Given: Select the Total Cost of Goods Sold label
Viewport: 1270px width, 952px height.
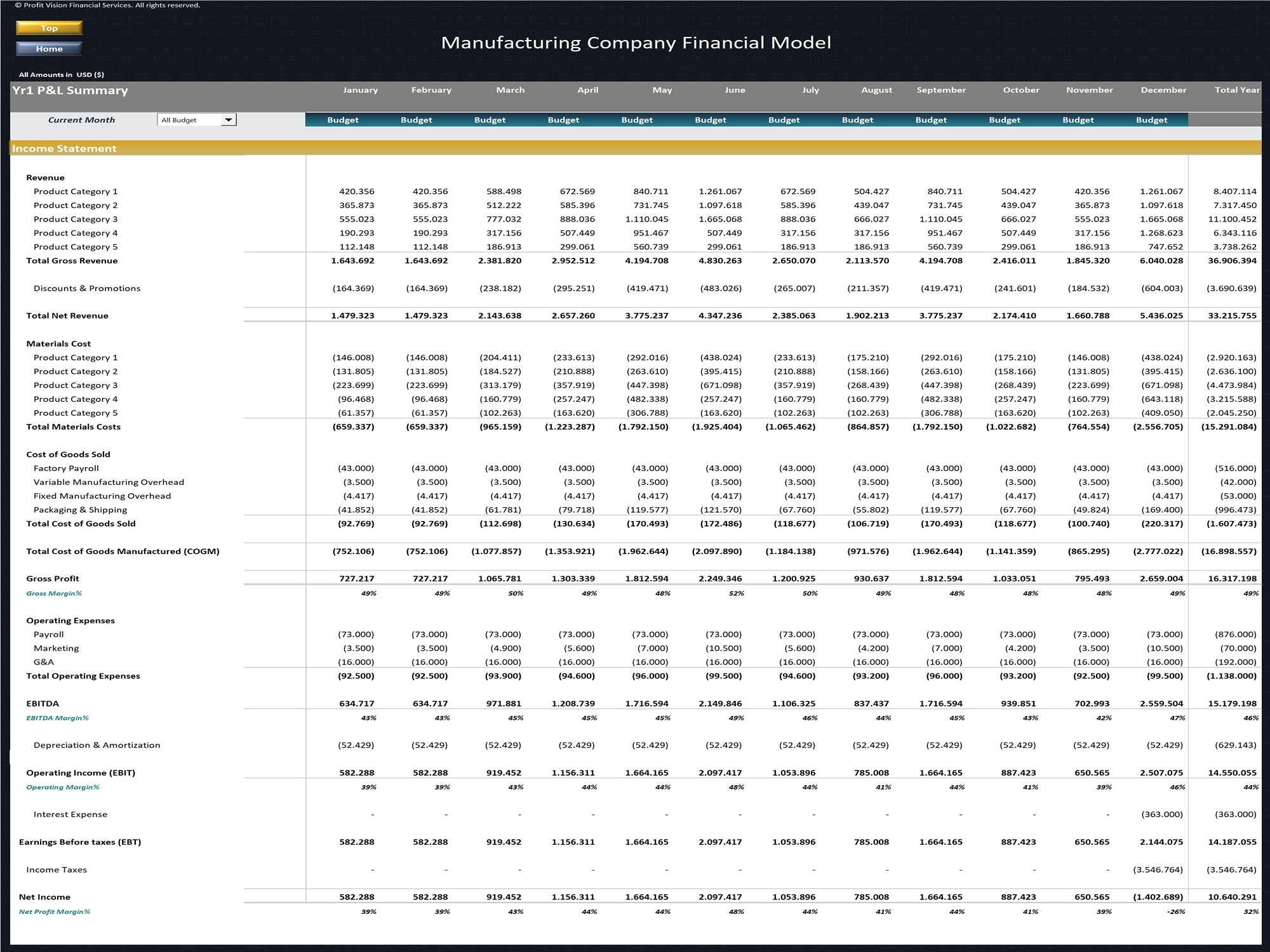Looking at the screenshot, I should 81,524.
